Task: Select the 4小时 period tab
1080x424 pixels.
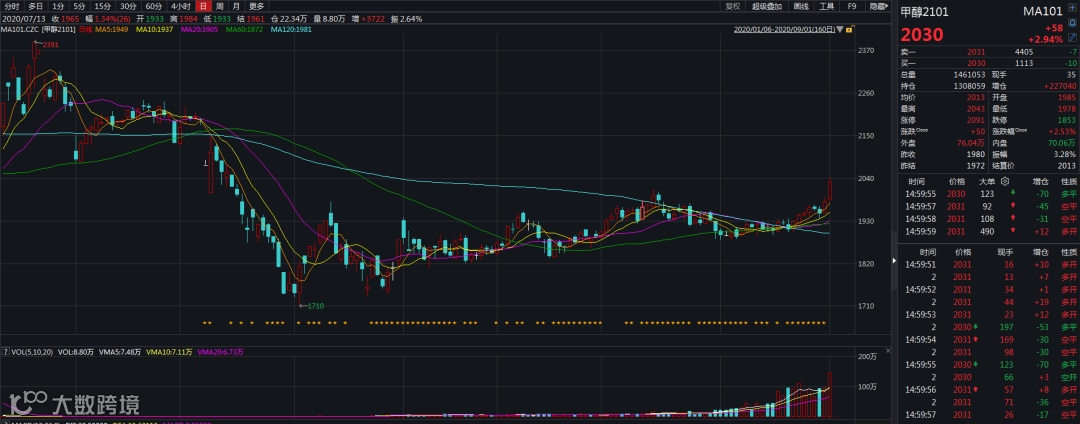Action: [180, 6]
